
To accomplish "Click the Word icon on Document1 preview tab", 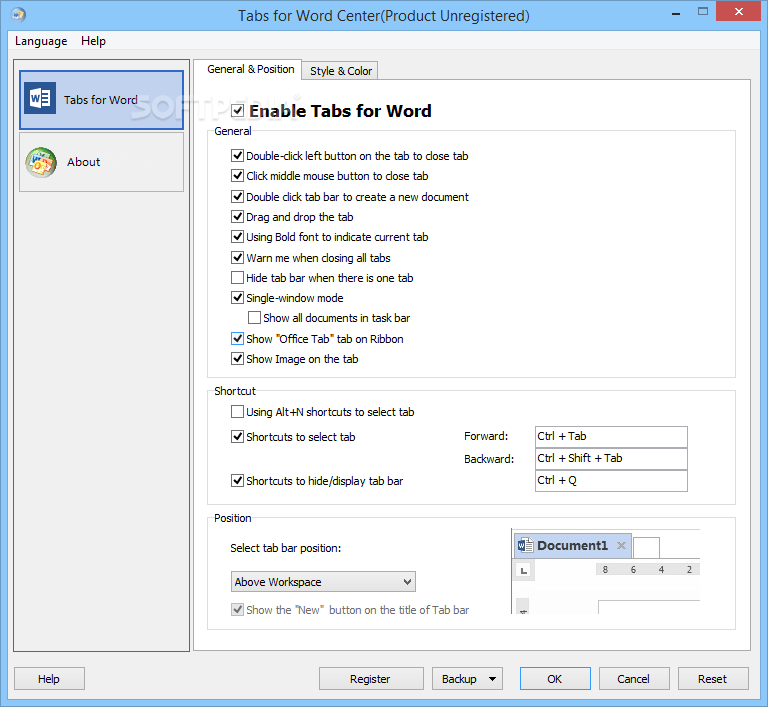I will [526, 545].
